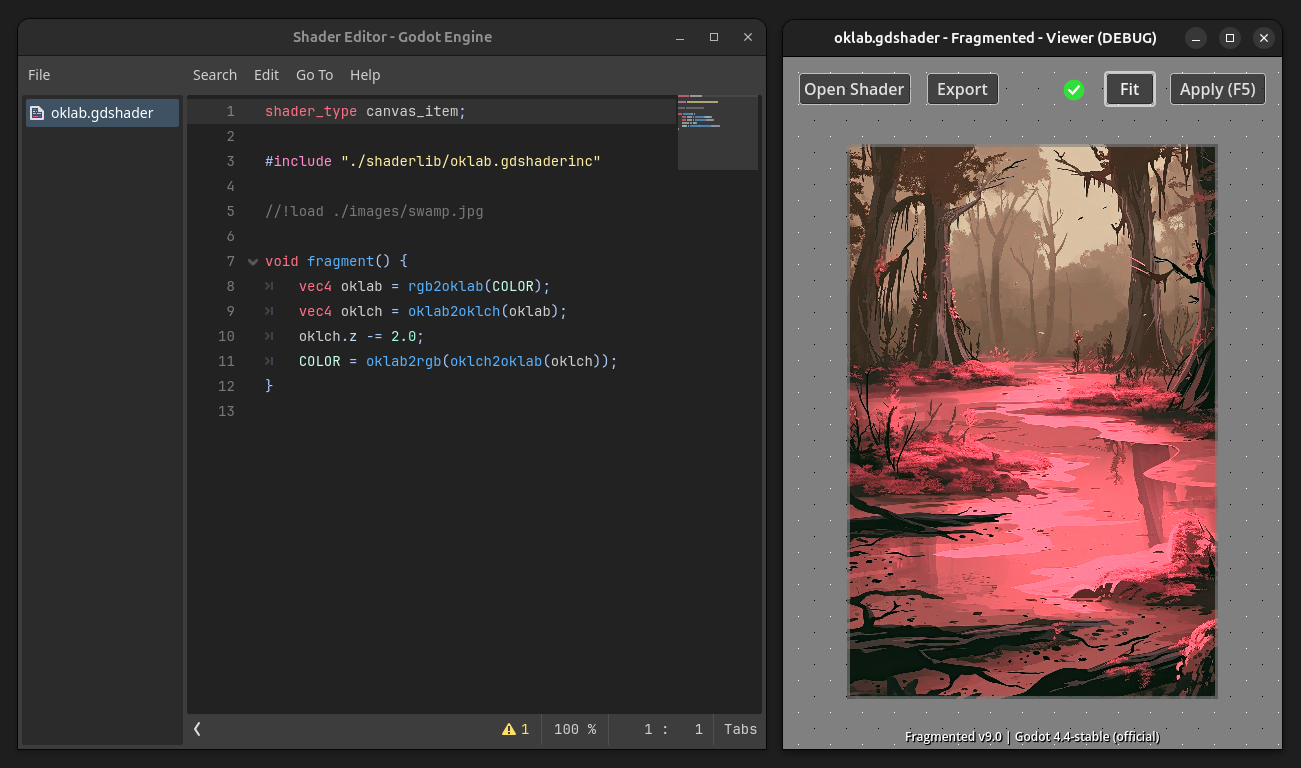Open the Go To menu
This screenshot has height=768, width=1301.
point(314,74)
